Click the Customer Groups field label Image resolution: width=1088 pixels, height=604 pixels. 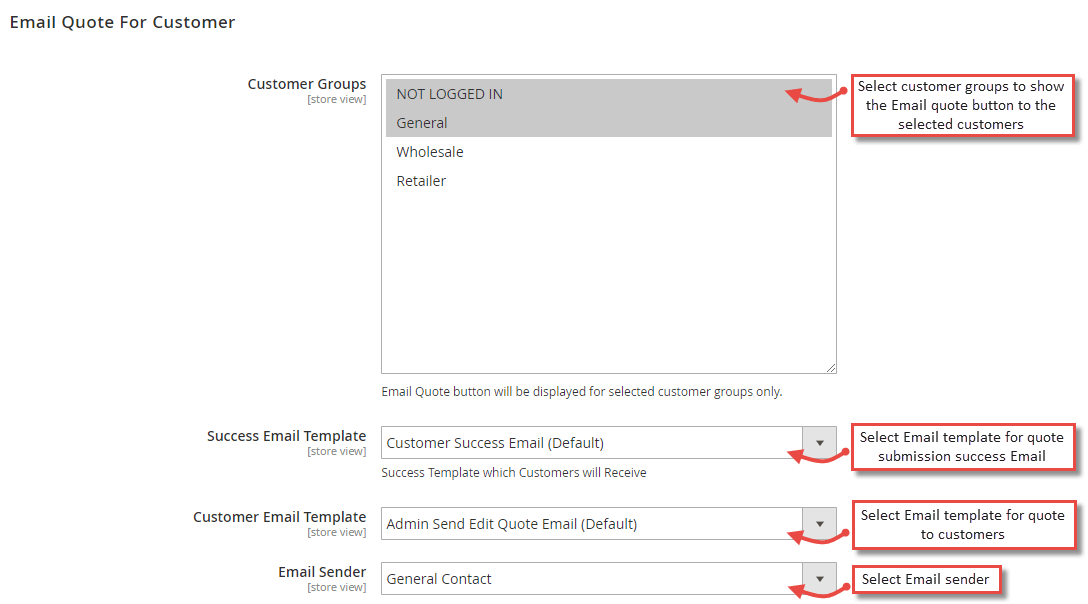(x=307, y=84)
